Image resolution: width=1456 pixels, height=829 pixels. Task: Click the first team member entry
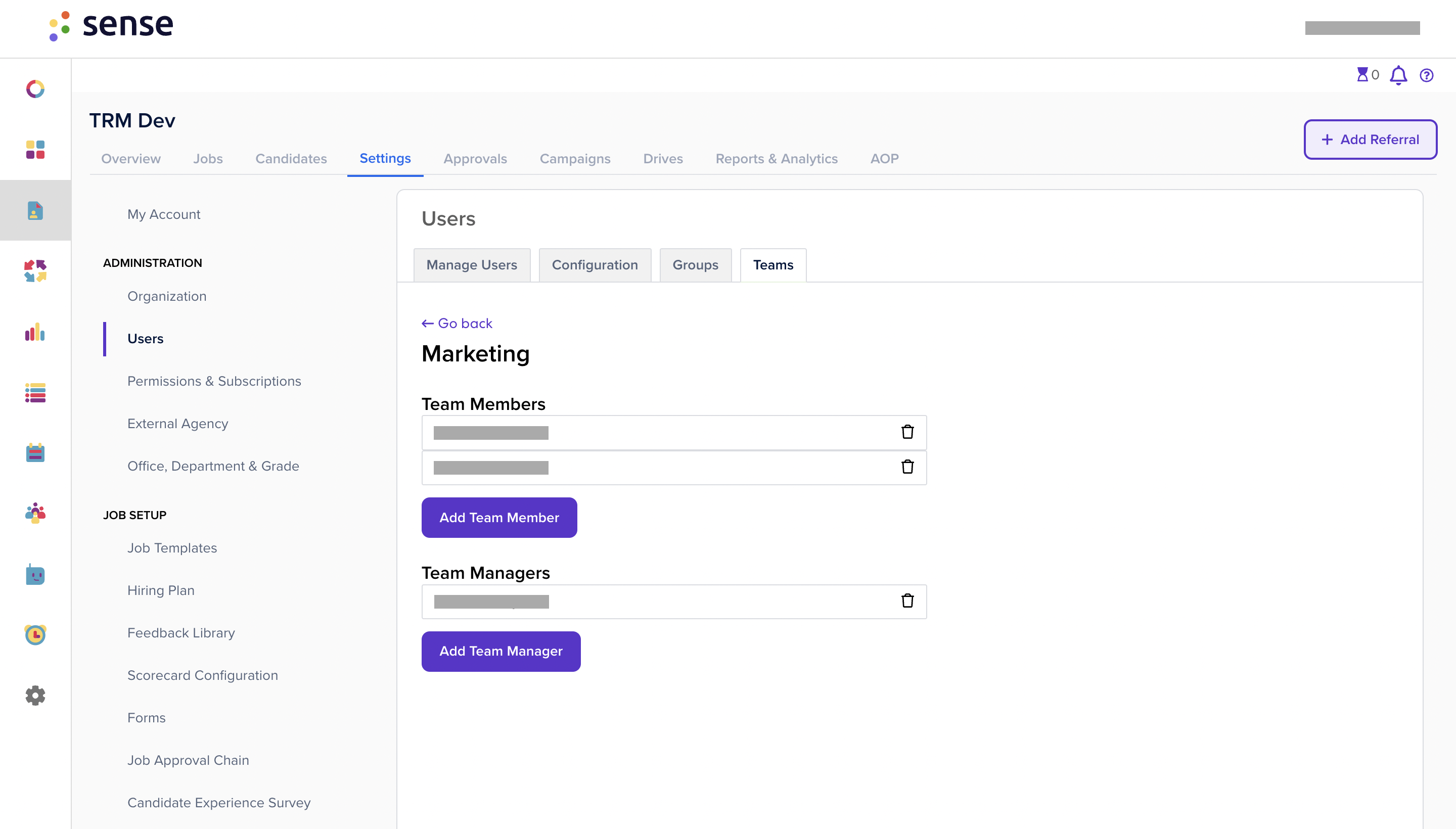674,433
